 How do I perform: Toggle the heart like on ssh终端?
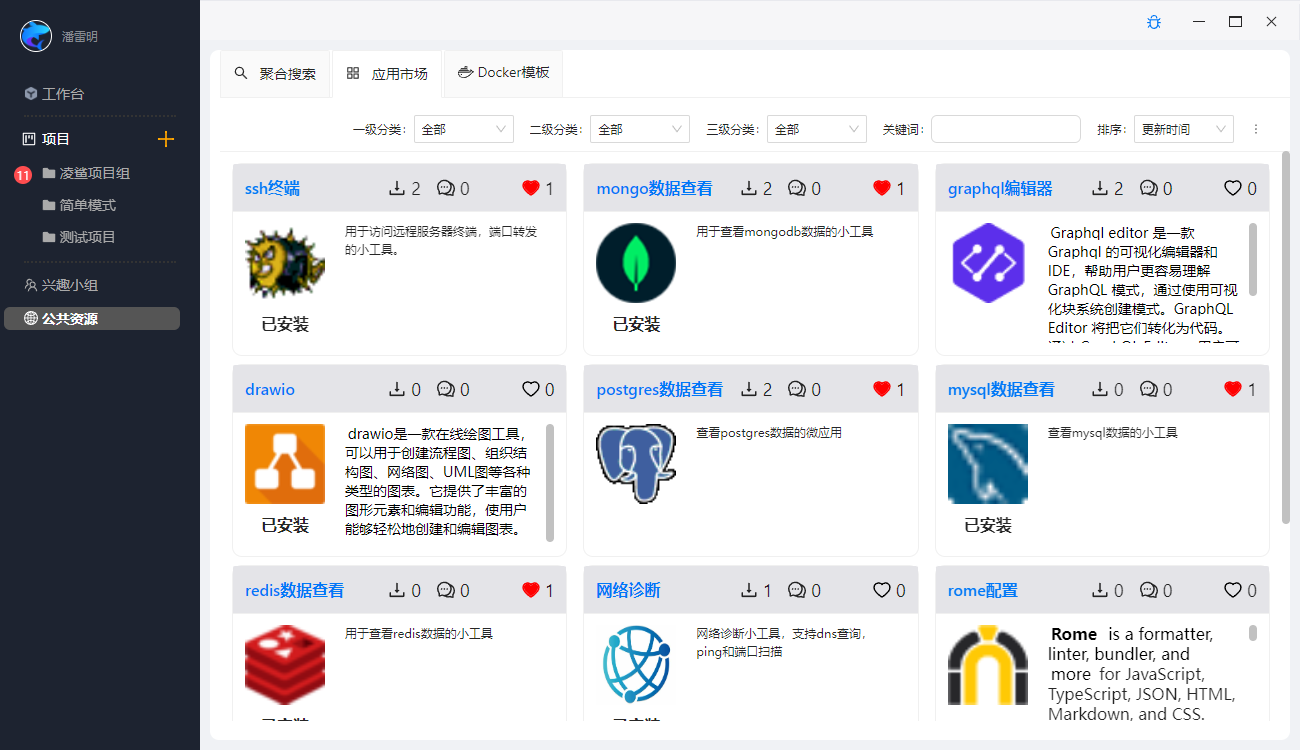pos(530,188)
